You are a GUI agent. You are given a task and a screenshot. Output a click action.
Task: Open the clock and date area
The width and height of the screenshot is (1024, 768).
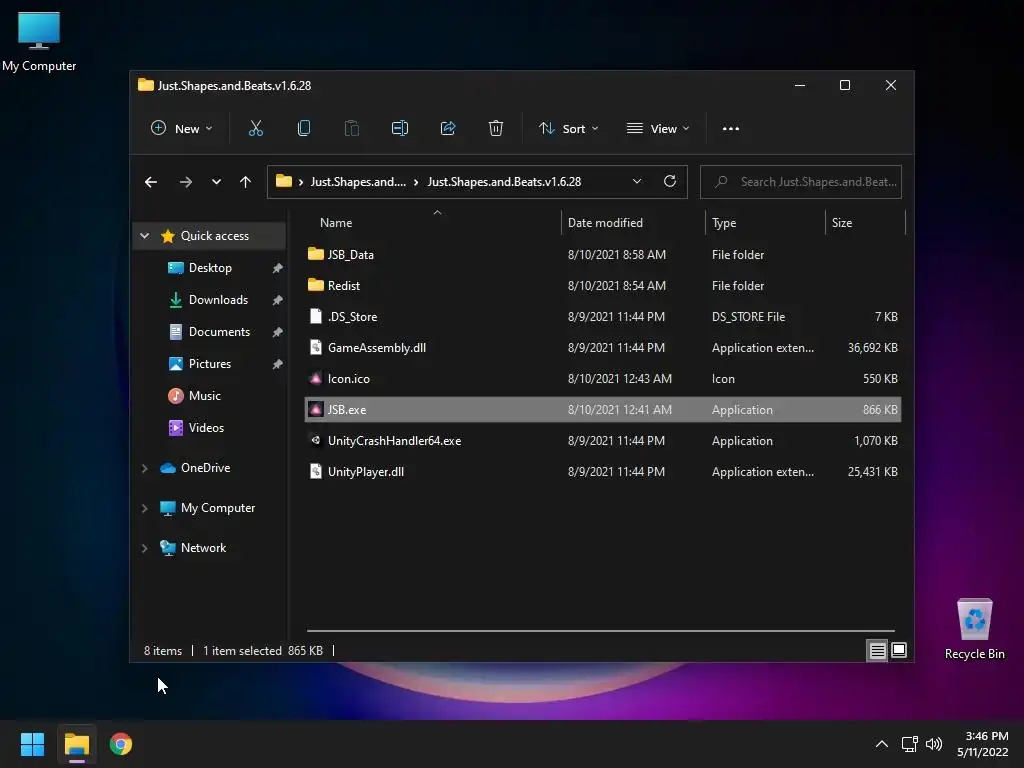pyautogui.click(x=983, y=744)
